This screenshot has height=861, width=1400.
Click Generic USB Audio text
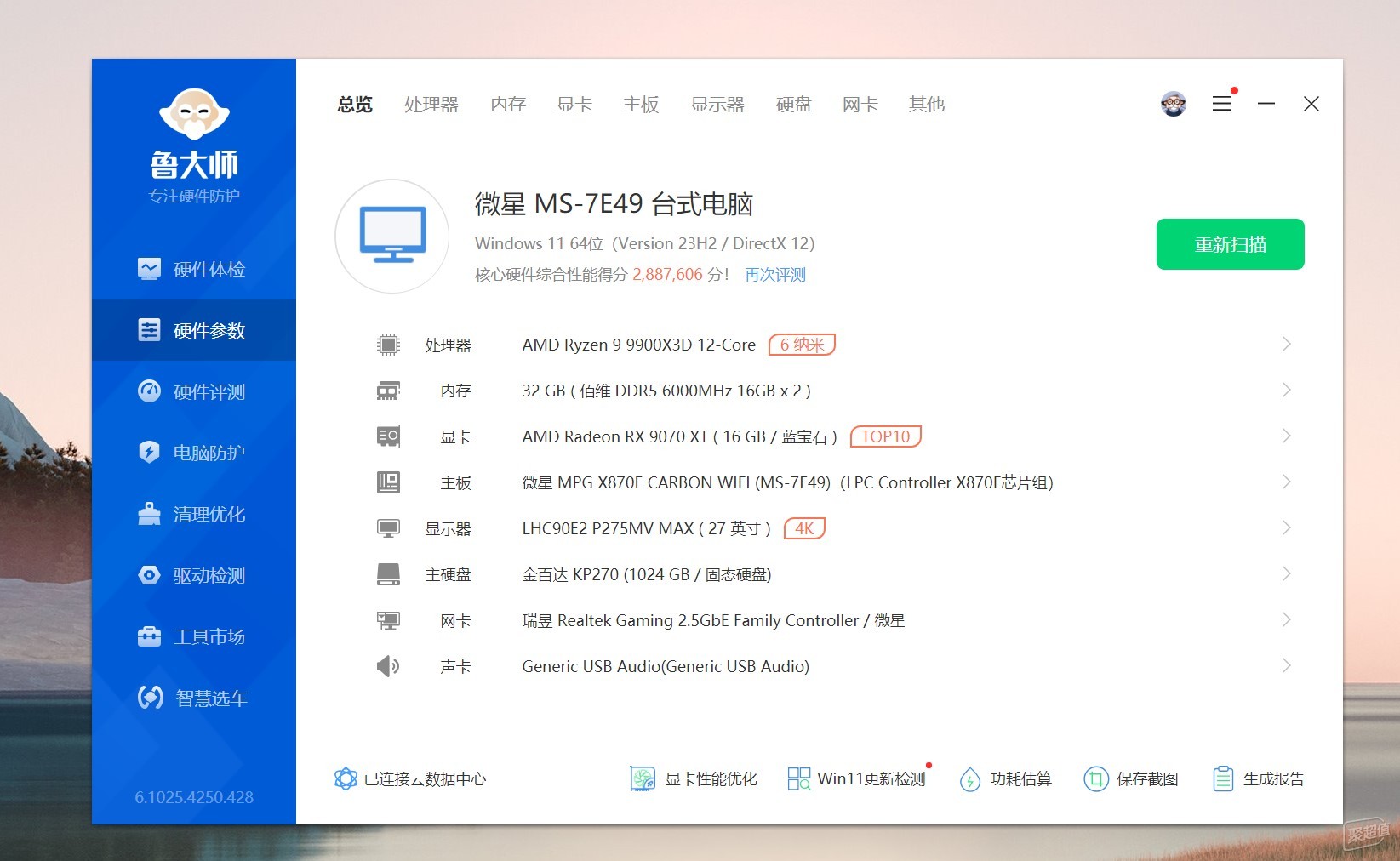666,666
